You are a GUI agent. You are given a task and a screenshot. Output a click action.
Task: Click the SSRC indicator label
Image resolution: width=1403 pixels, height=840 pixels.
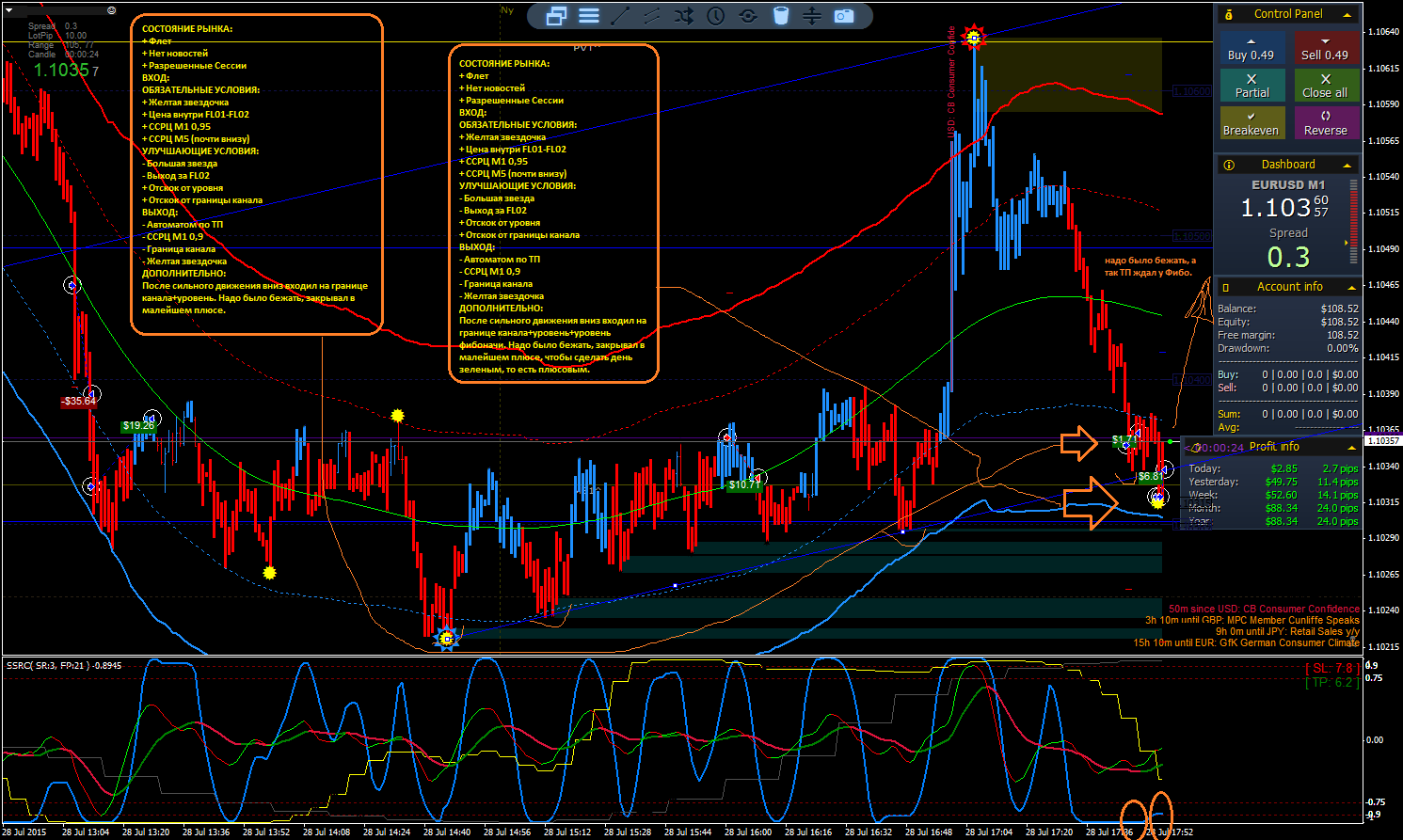(x=64, y=666)
